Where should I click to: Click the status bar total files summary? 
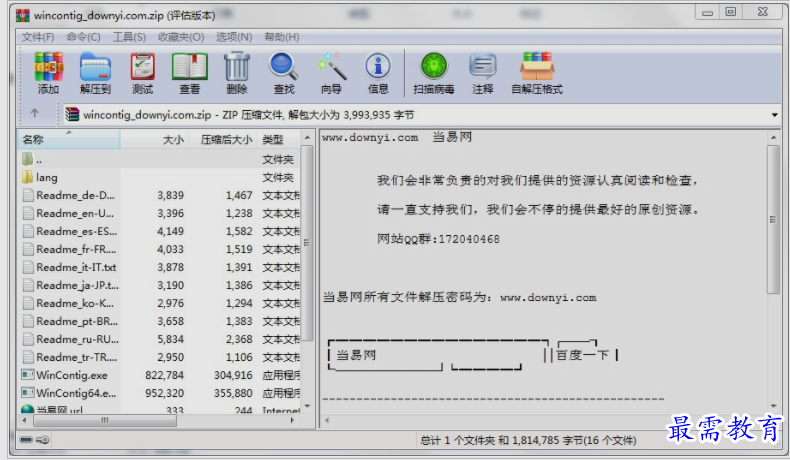click(529, 440)
